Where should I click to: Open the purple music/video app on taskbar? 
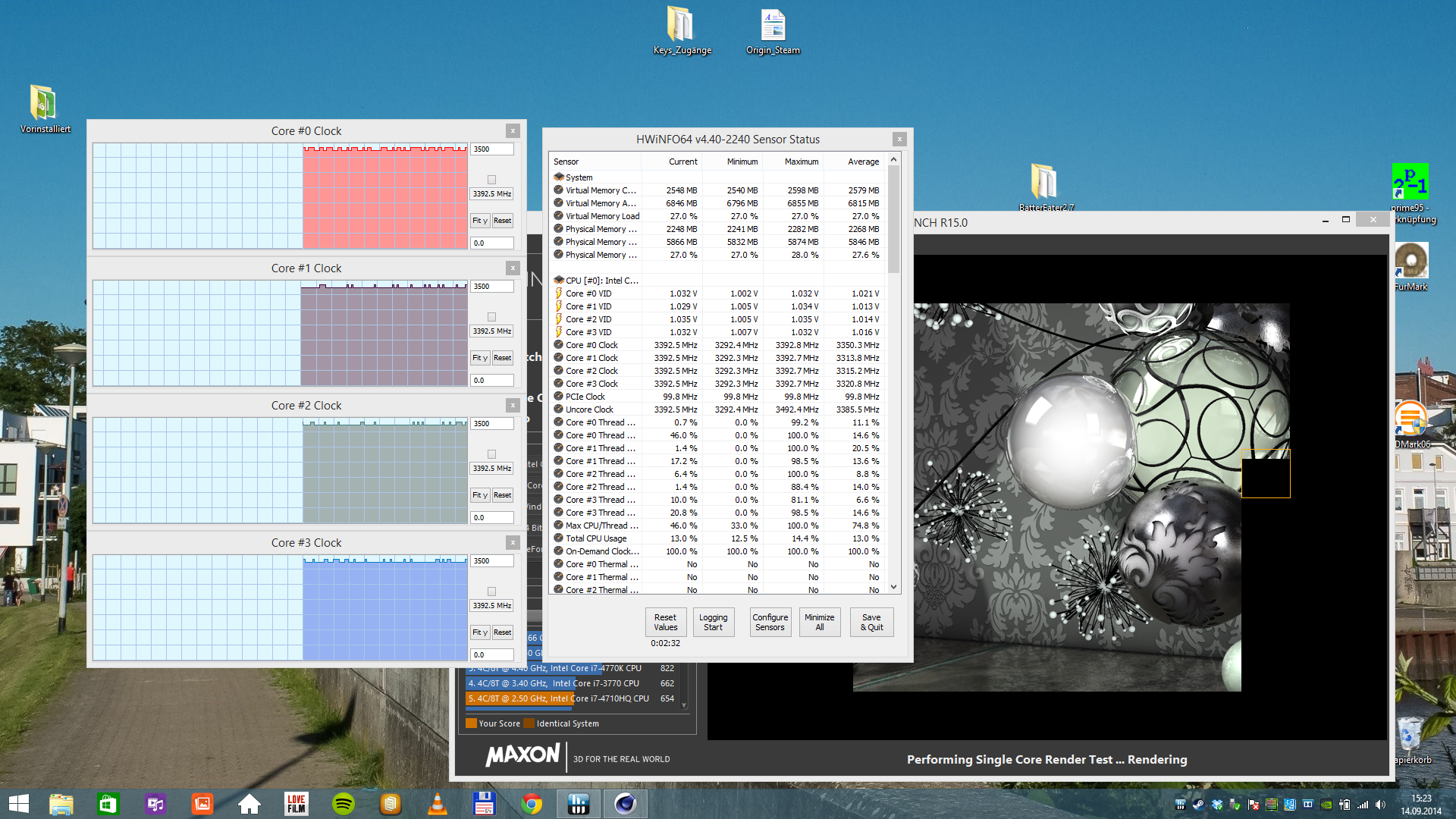(x=155, y=804)
